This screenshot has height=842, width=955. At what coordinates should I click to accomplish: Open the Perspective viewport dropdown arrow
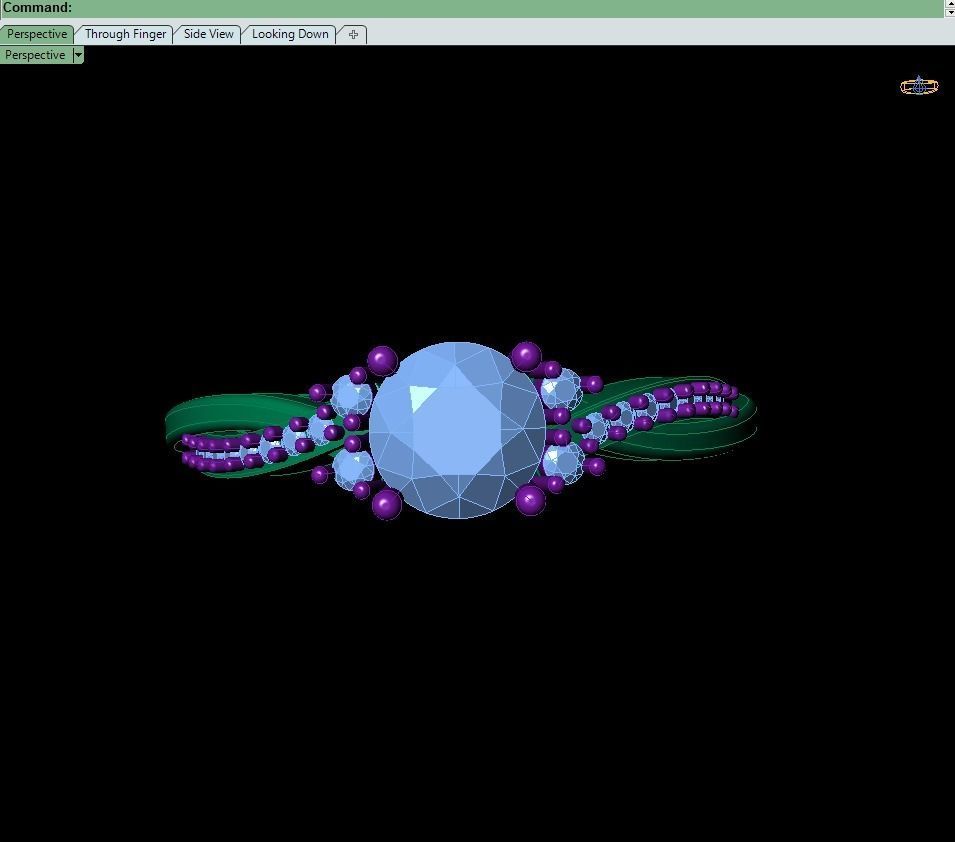click(78, 55)
